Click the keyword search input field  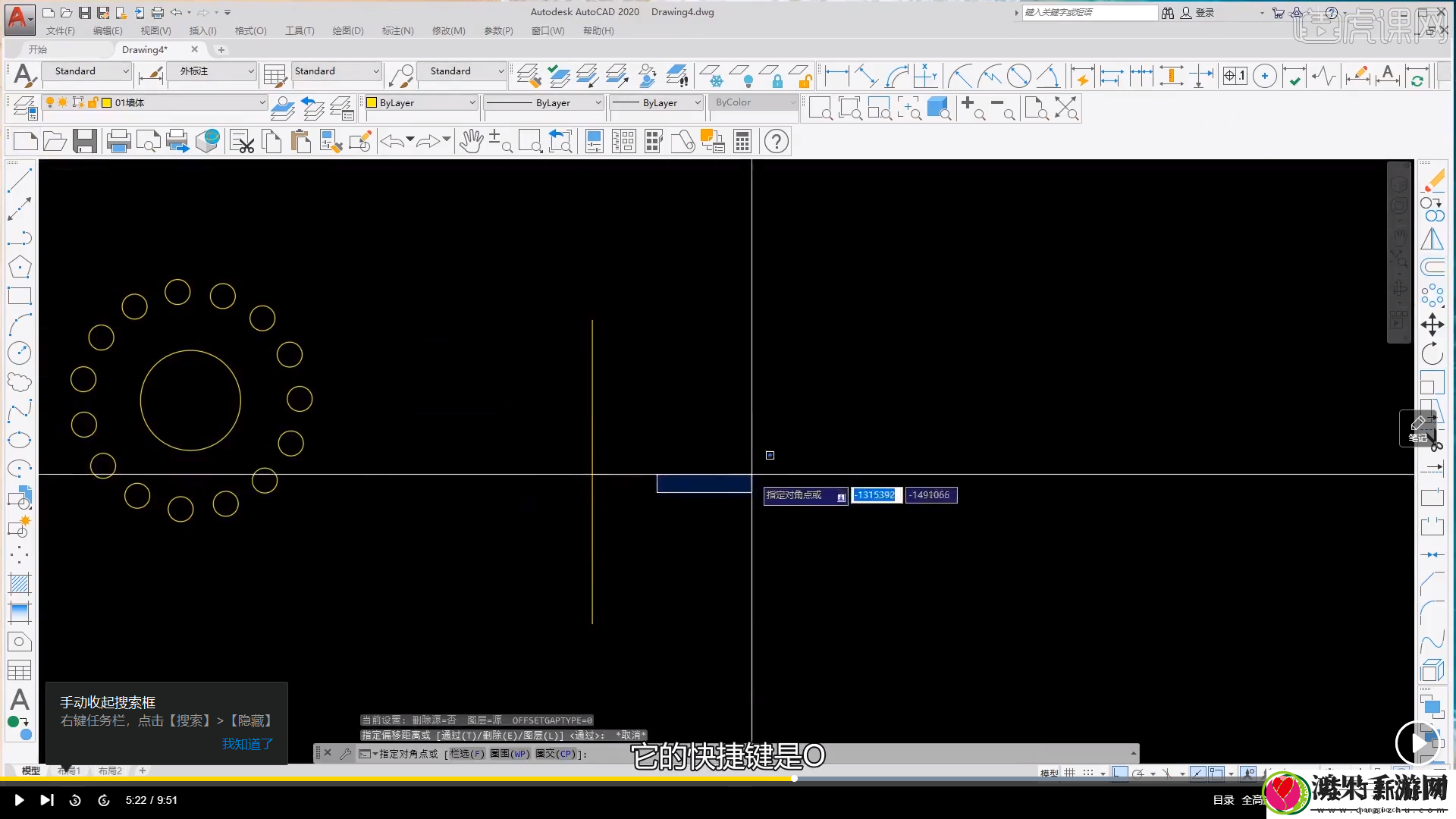pyautogui.click(x=1090, y=13)
